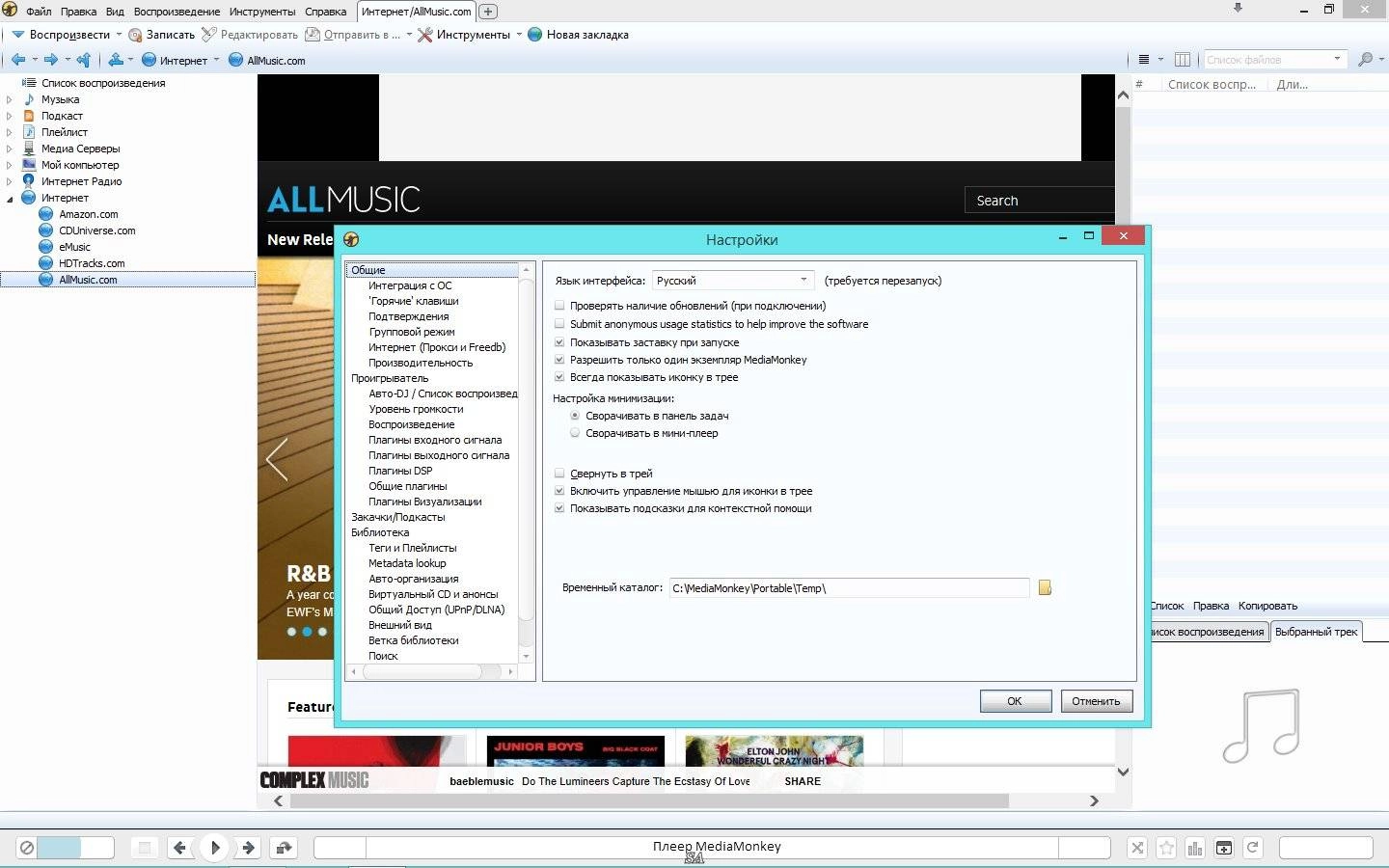Toggle 'Показывать заставку при запуске' checkbox
The height and width of the screenshot is (868, 1389).
point(559,342)
